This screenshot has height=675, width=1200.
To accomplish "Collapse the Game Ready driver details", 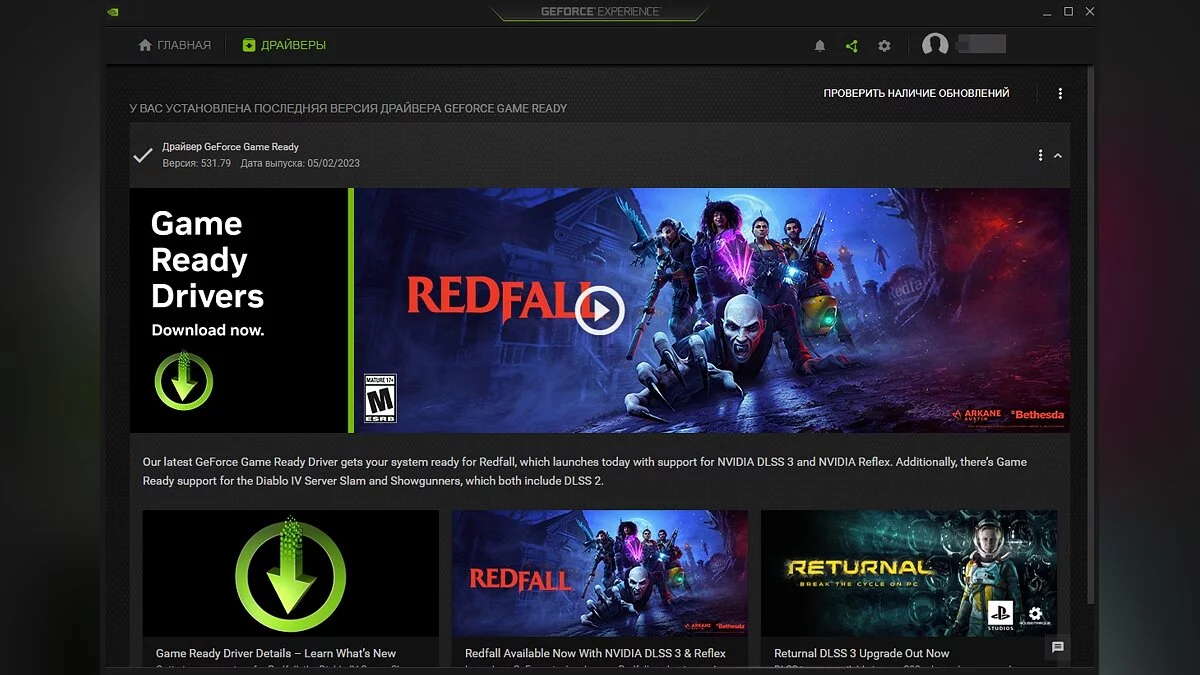I will point(1058,156).
